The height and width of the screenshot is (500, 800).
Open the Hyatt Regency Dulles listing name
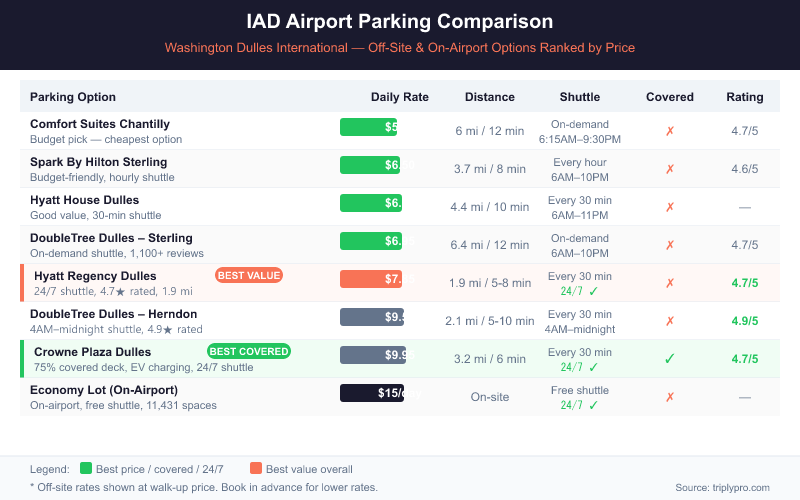(95, 276)
